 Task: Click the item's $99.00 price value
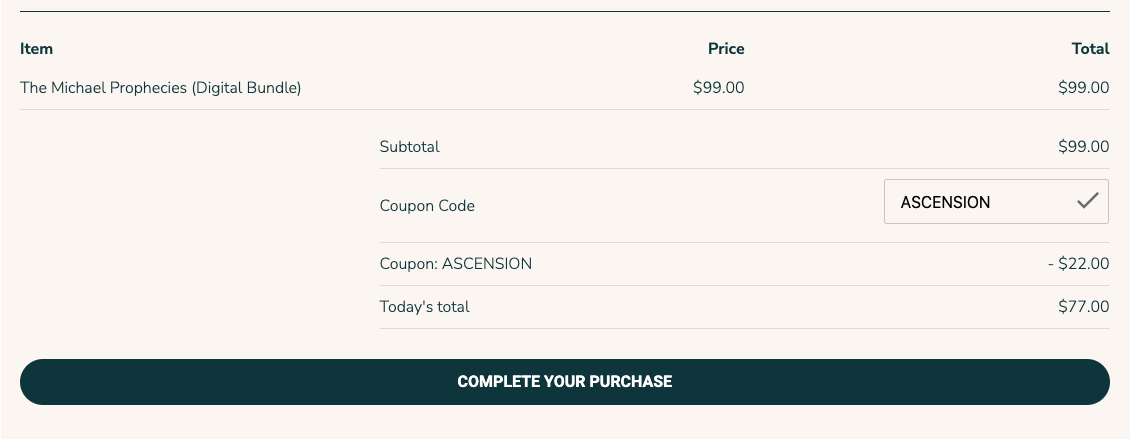click(x=719, y=88)
